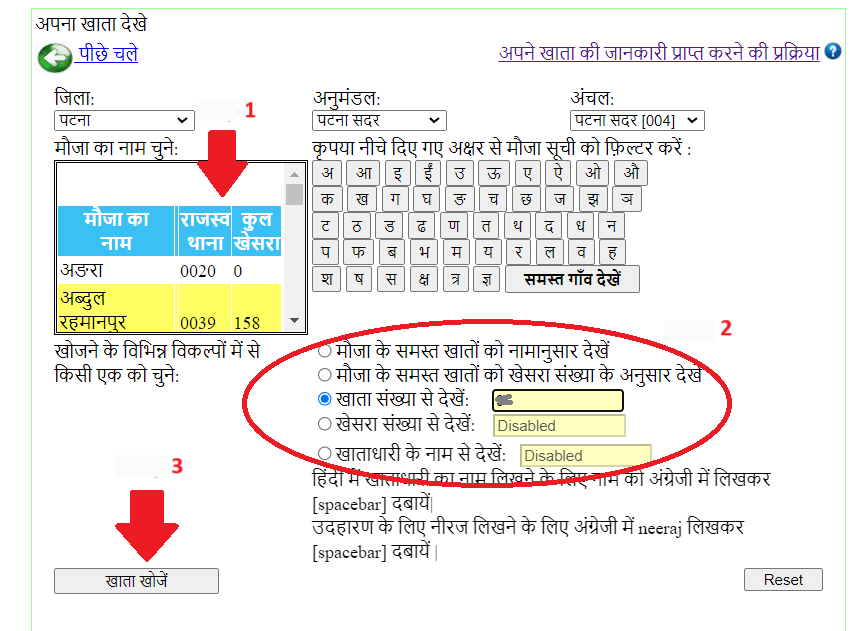Filter mauja list by letter ध
This screenshot has width=868, height=631.
580,225
